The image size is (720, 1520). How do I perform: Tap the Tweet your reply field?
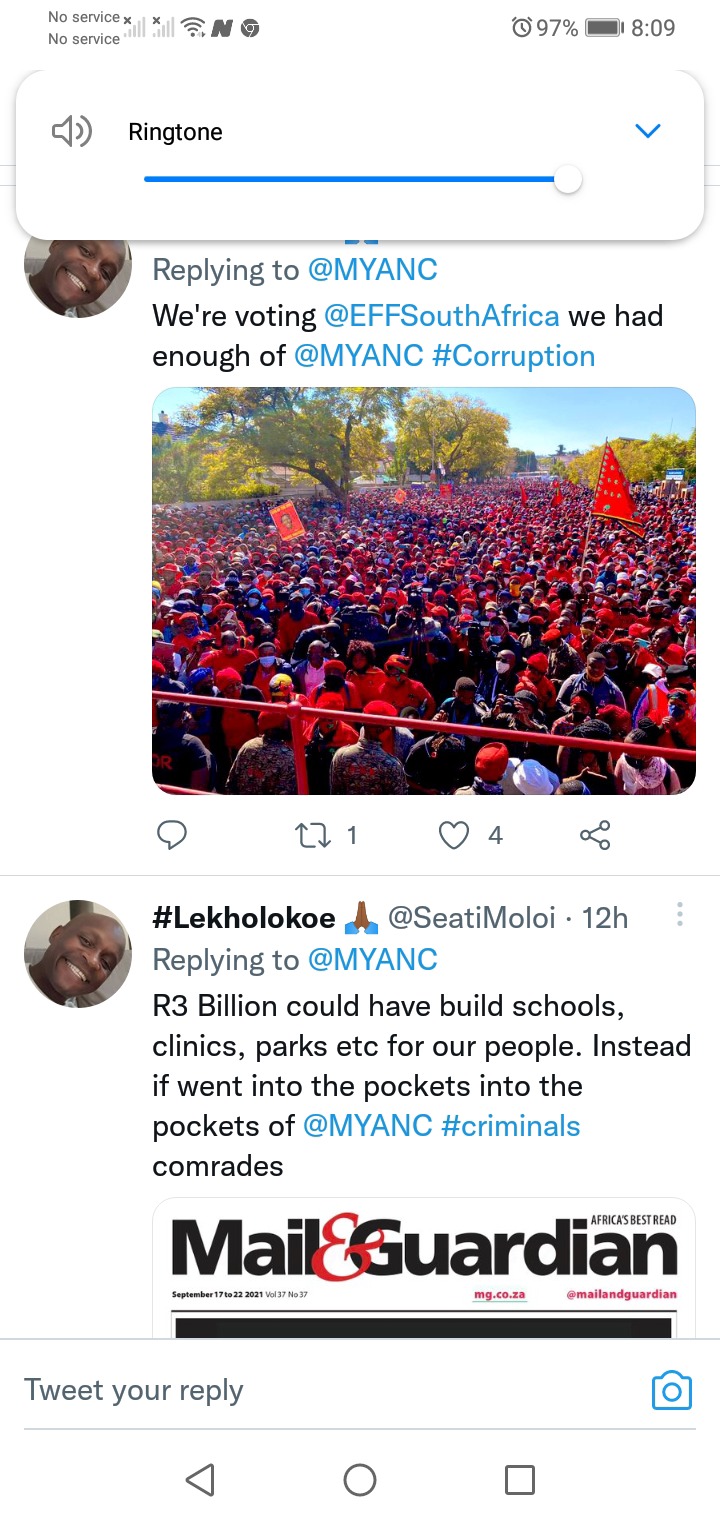[x=330, y=1390]
